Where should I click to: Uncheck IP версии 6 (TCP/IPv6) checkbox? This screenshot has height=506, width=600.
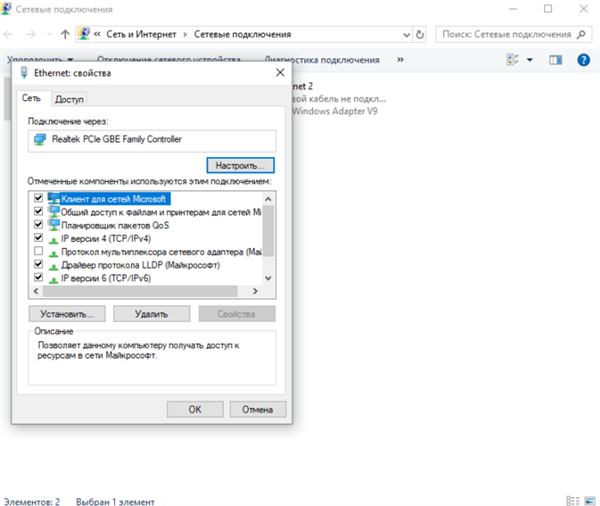pyautogui.click(x=38, y=277)
